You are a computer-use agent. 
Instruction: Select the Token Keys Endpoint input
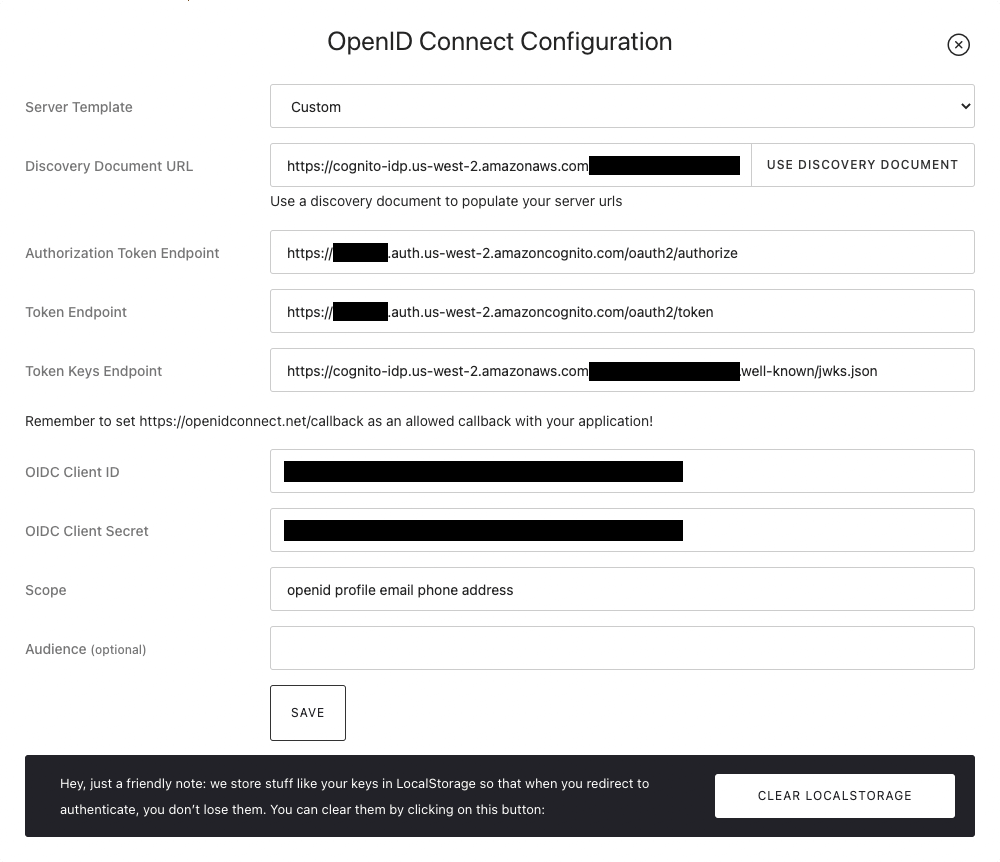(621, 371)
